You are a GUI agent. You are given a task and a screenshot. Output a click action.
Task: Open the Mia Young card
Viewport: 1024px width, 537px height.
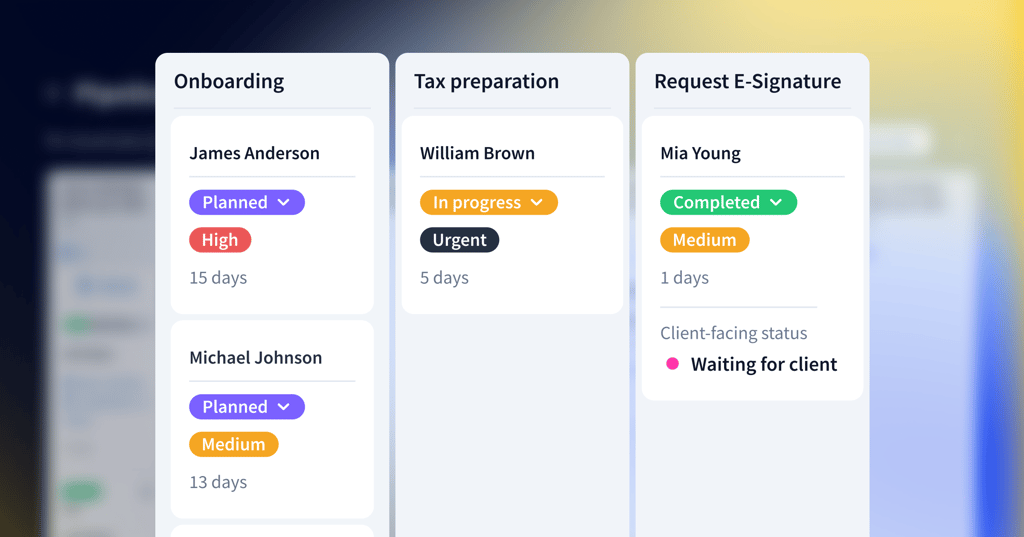[x=700, y=153]
